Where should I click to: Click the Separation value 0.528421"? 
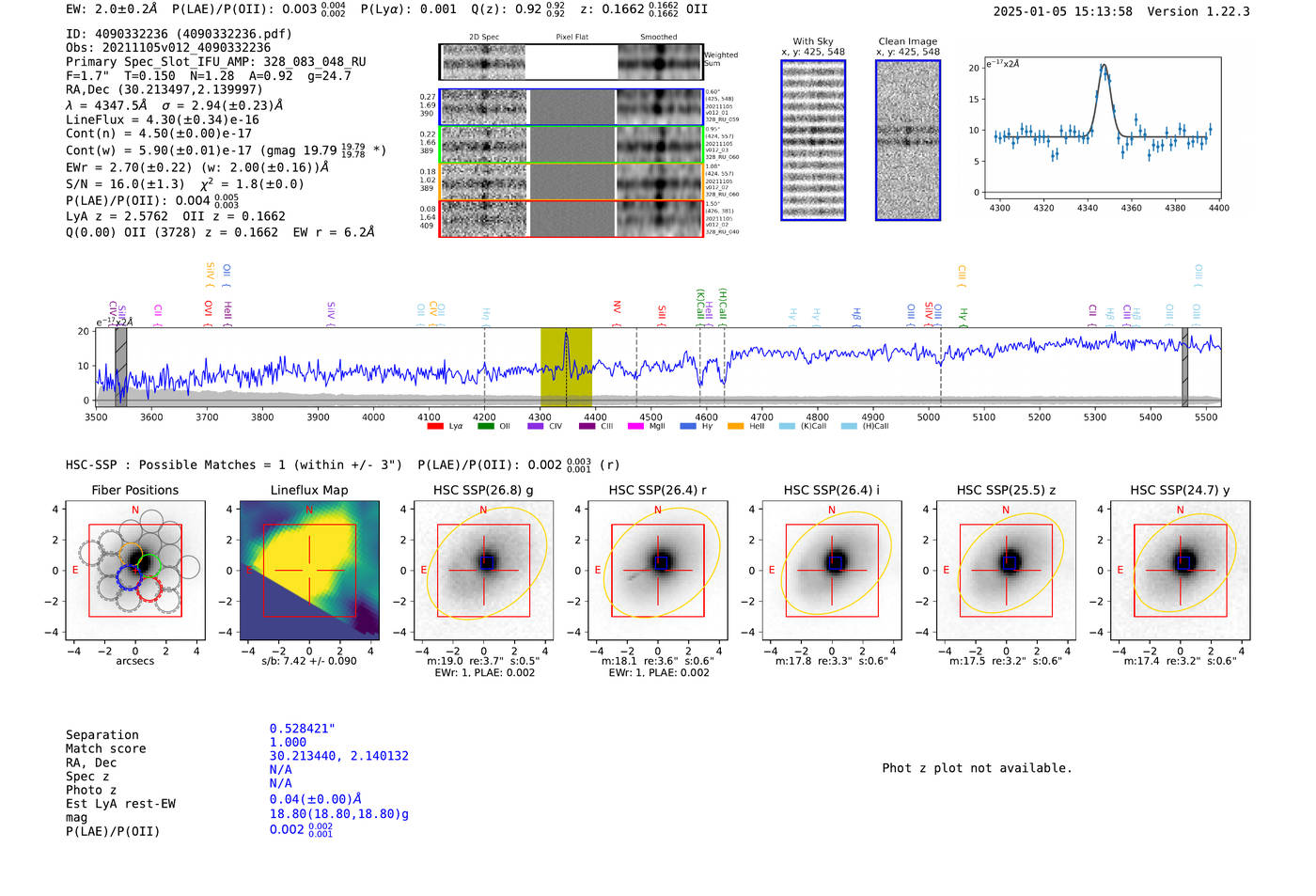point(303,729)
